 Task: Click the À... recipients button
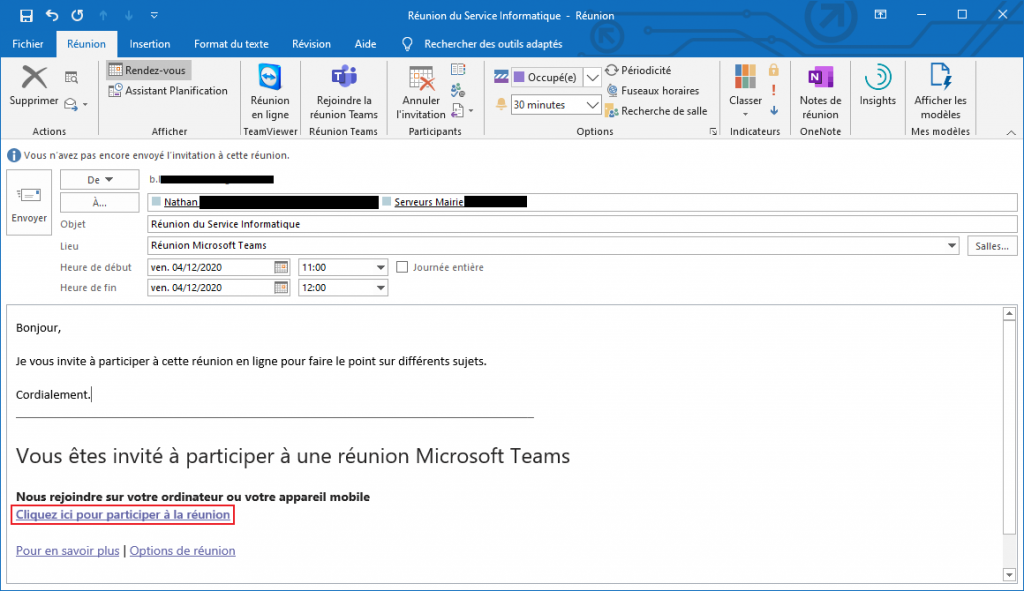pos(99,202)
